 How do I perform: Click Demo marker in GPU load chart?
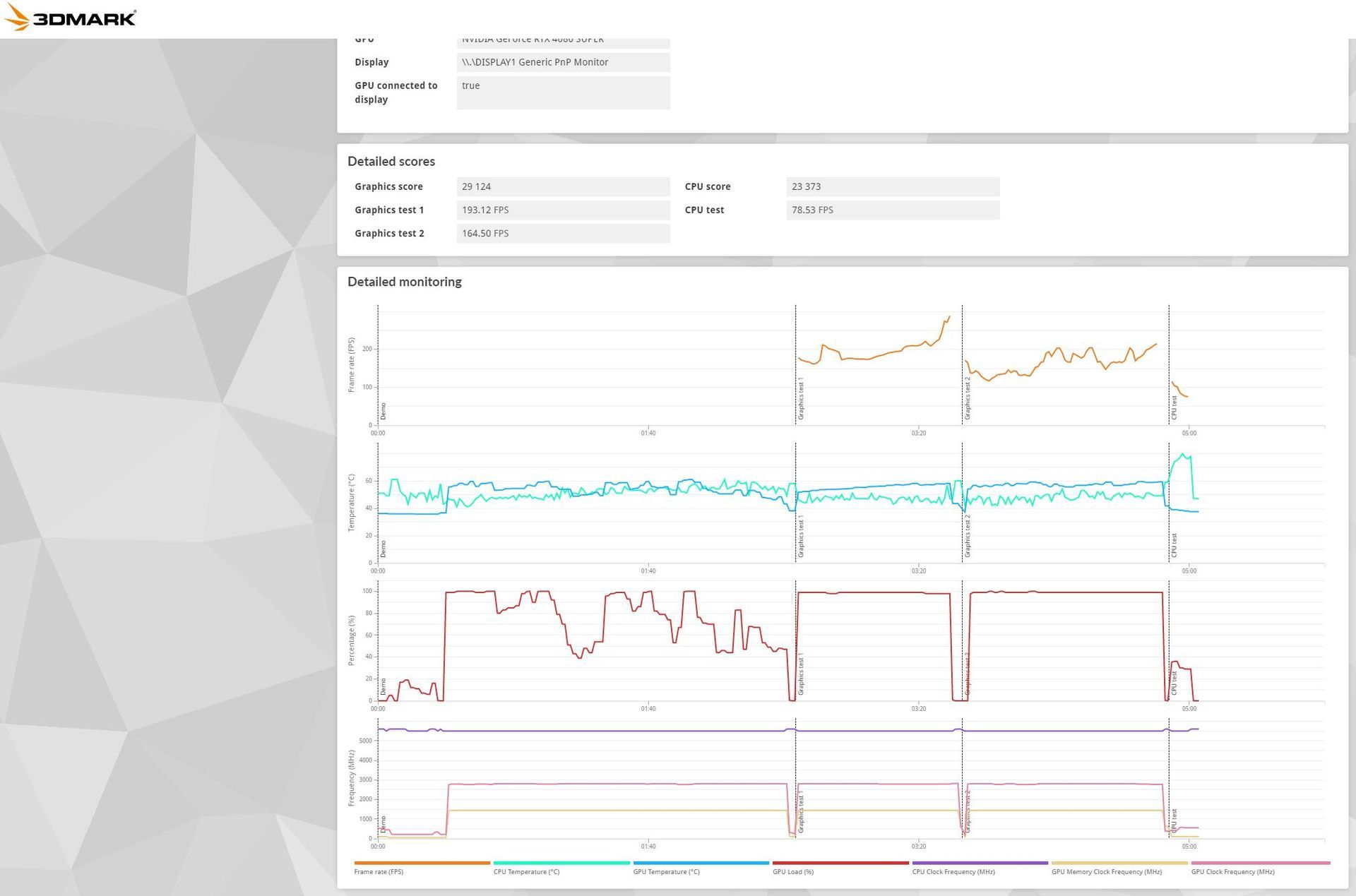pyautogui.click(x=383, y=686)
